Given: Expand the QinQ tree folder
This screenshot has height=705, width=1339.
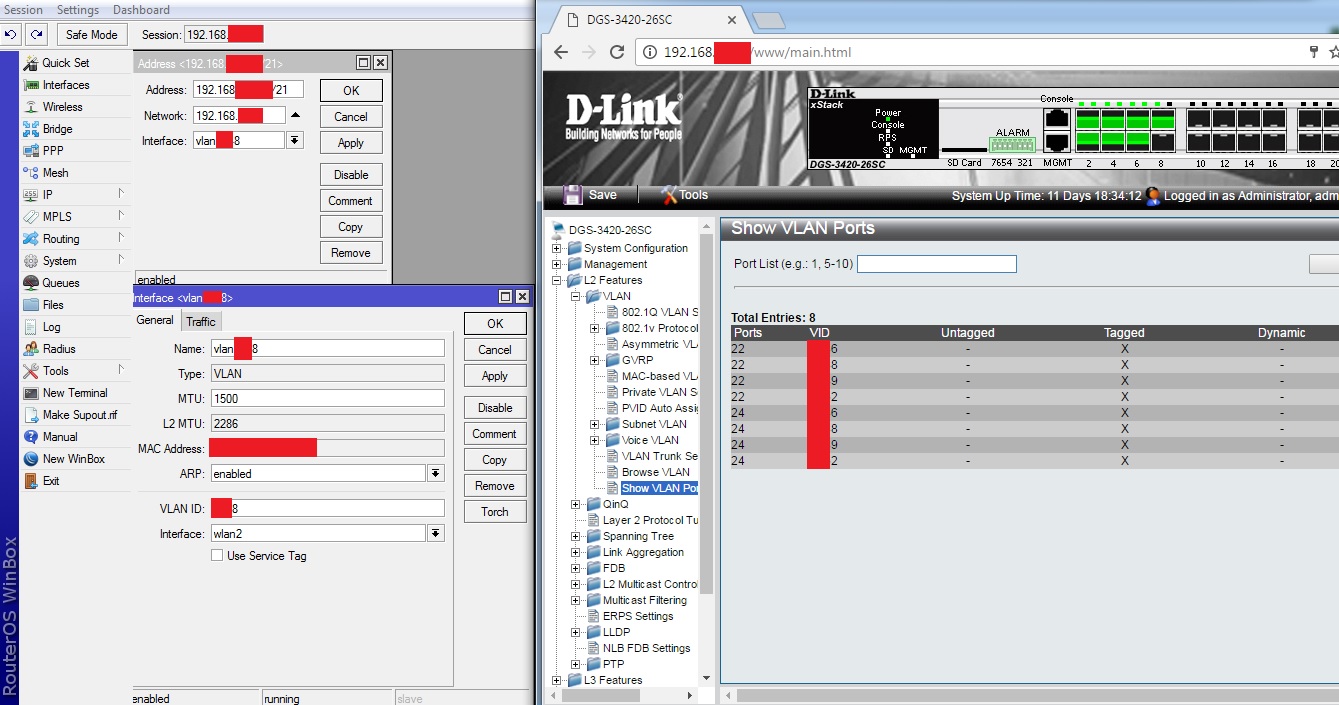Looking at the screenshot, I should [576, 504].
